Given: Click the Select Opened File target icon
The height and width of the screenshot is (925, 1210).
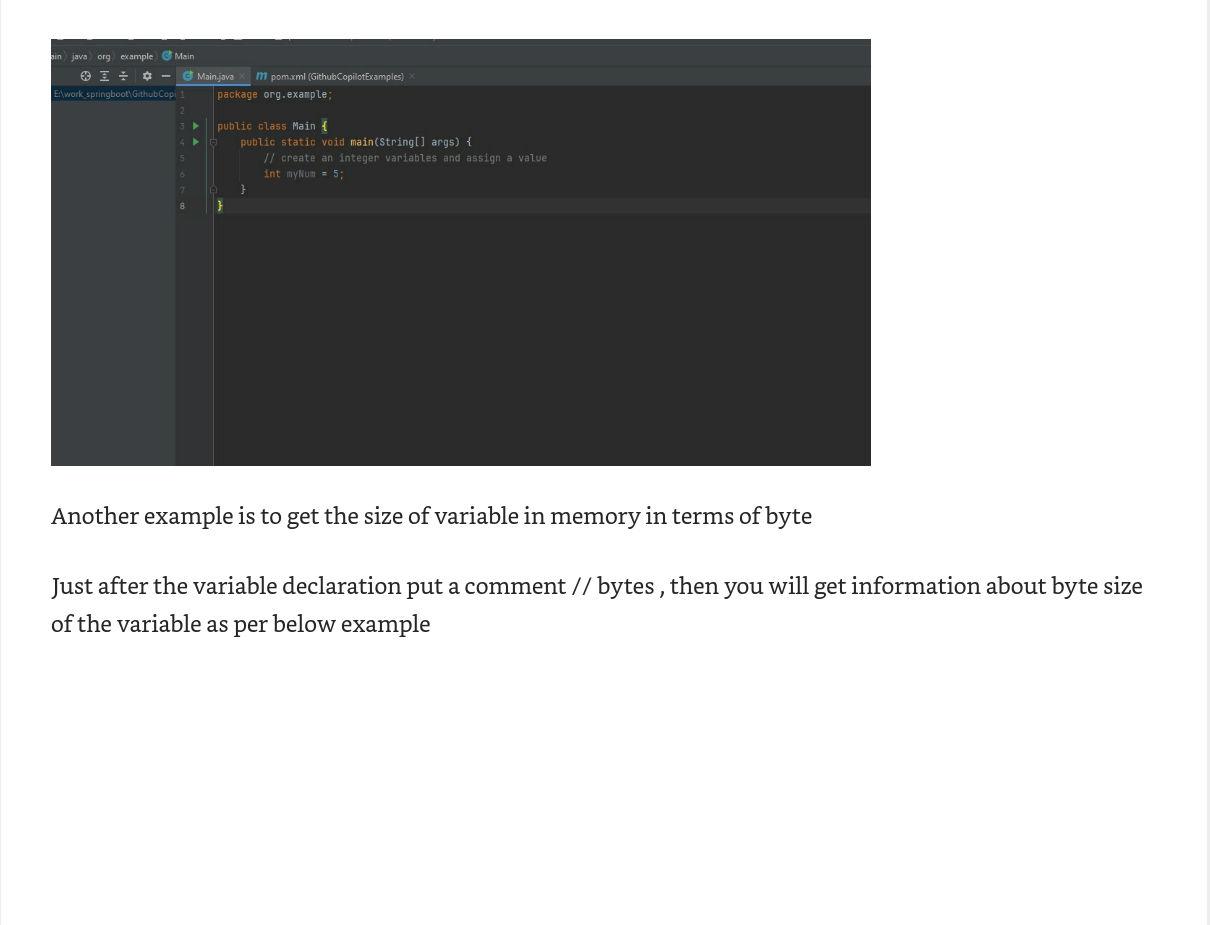Looking at the screenshot, I should click(86, 76).
